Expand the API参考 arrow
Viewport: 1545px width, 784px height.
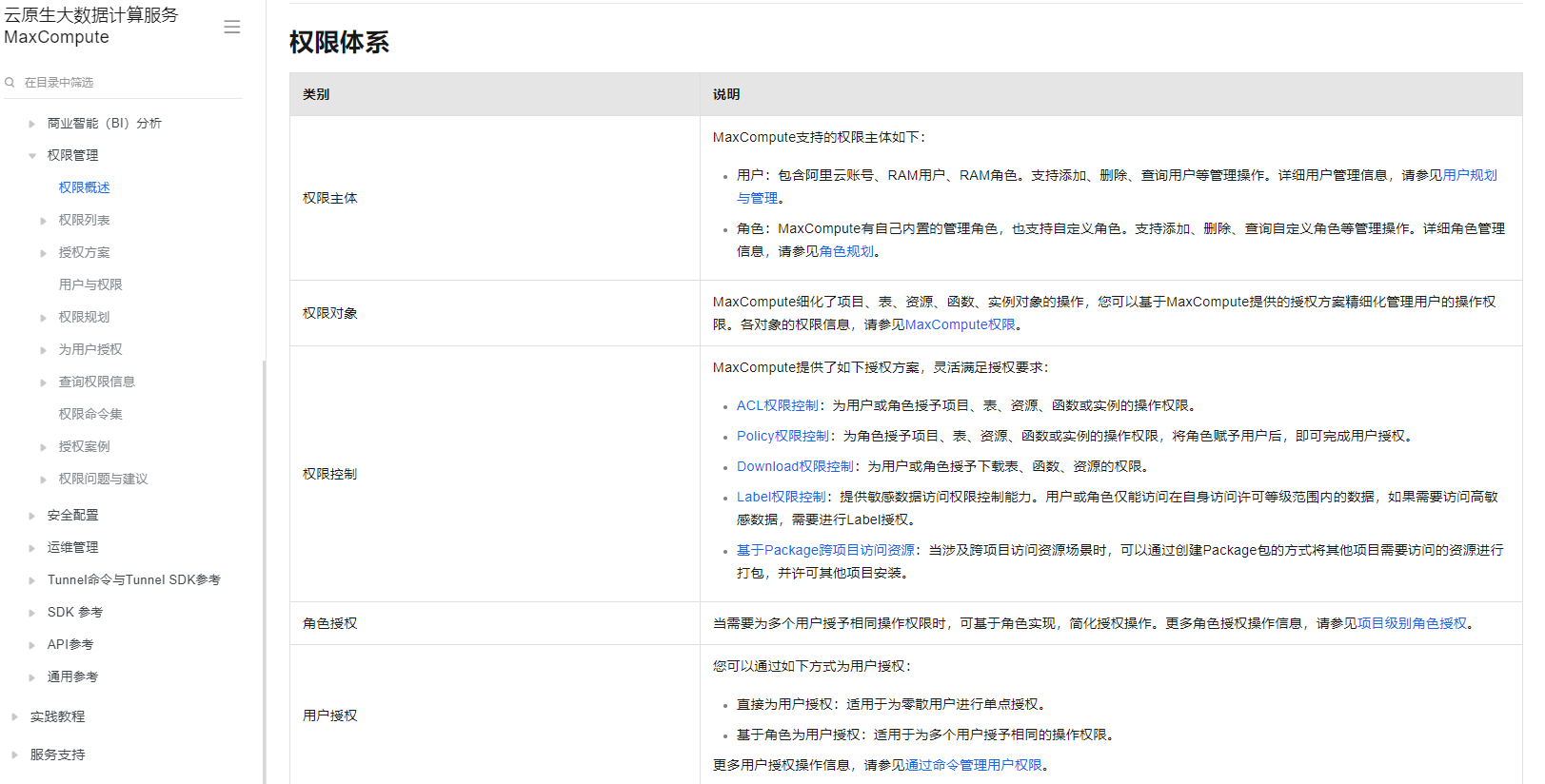pos(31,645)
